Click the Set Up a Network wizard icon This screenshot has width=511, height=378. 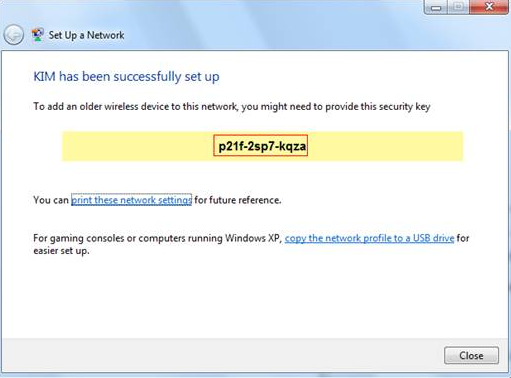tap(38, 35)
